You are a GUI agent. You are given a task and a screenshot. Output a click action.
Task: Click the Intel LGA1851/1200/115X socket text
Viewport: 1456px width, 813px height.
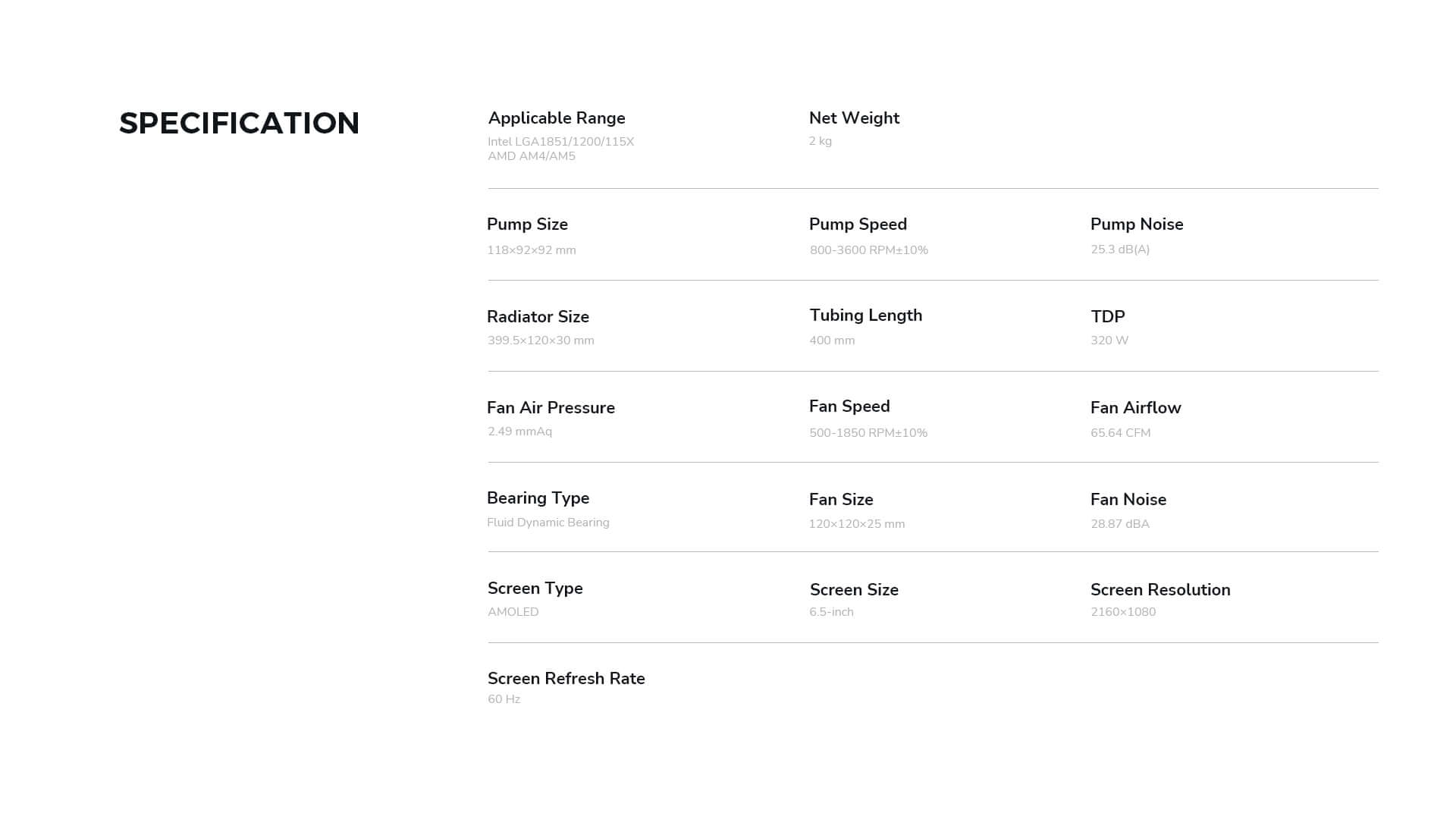coord(560,142)
